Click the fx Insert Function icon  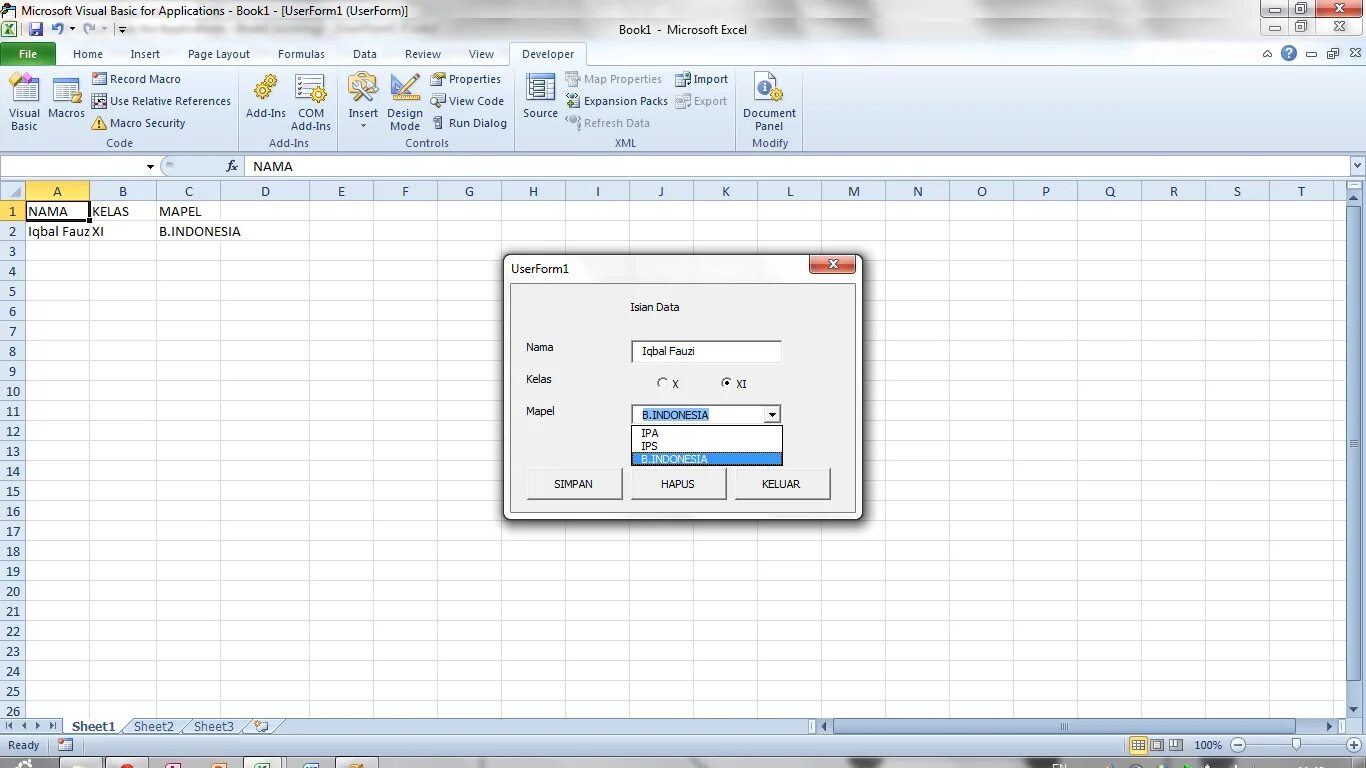(x=232, y=167)
